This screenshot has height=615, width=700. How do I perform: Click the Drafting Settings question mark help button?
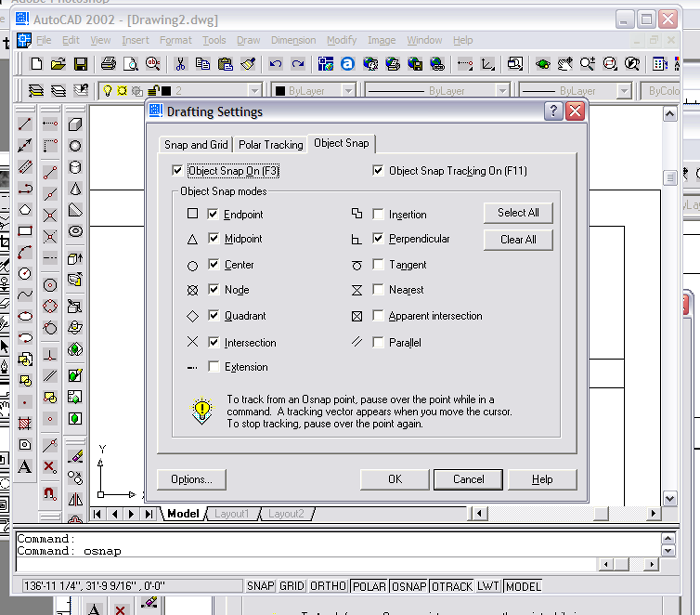point(554,111)
